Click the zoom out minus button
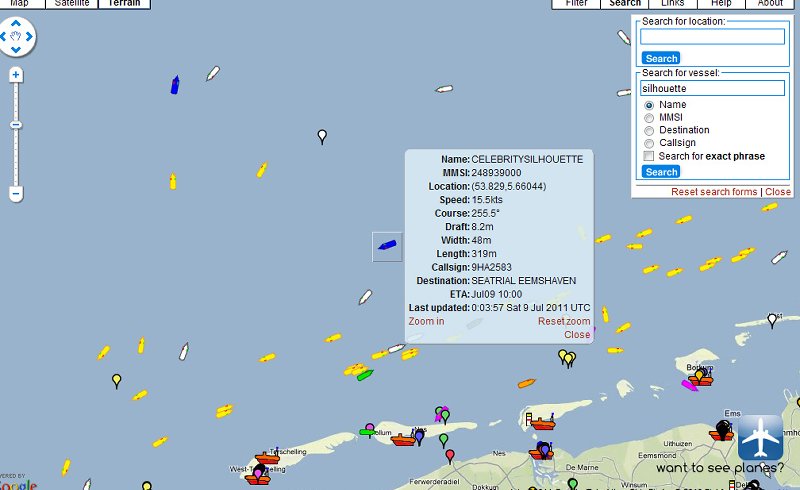This screenshot has height=490, width=800. pos(16,193)
